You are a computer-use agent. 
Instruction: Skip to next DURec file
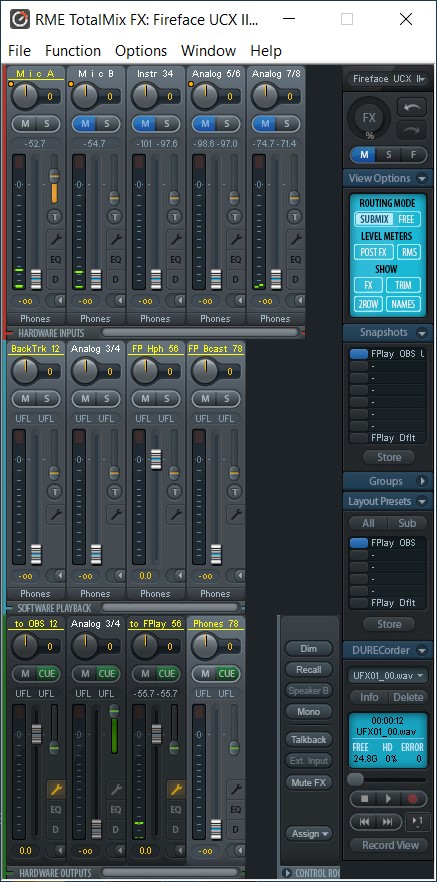click(x=388, y=822)
